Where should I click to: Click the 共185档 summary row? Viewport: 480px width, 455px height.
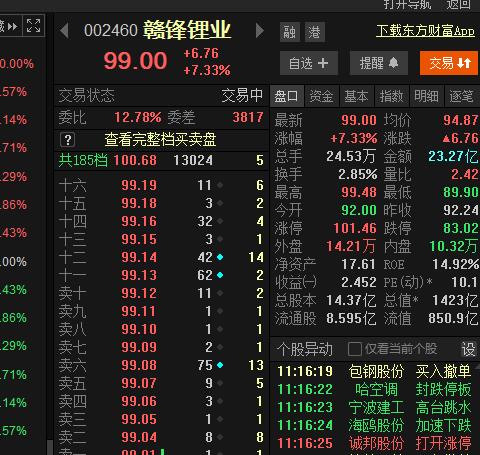click(161, 160)
